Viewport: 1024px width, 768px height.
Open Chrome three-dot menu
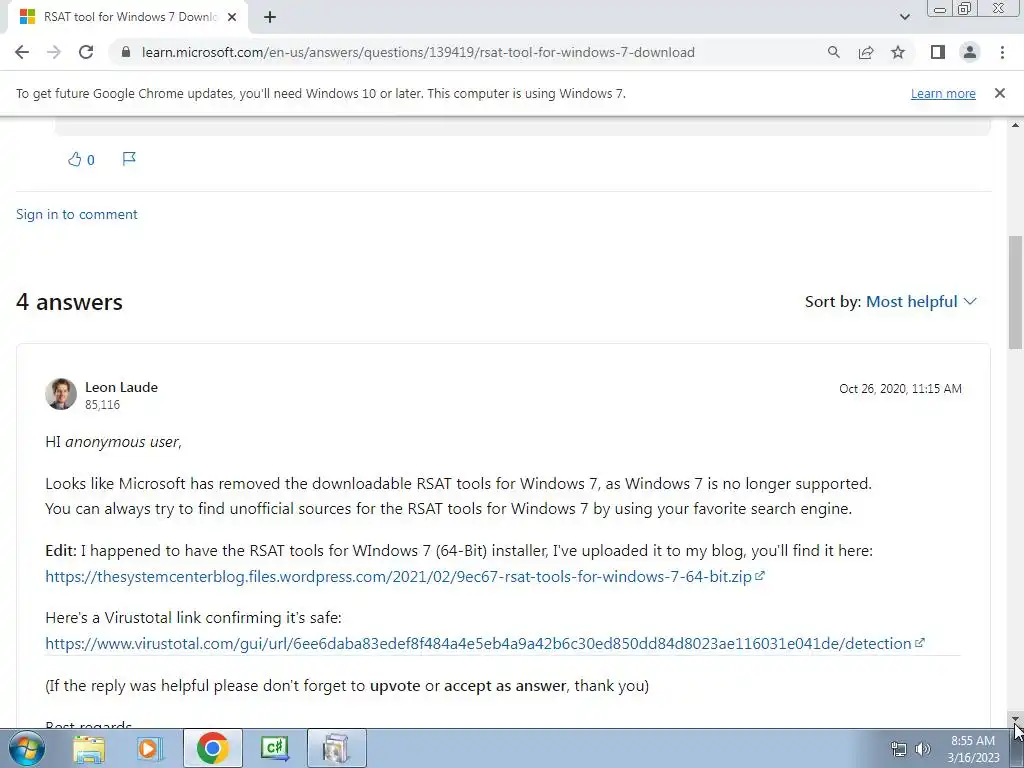click(1002, 52)
